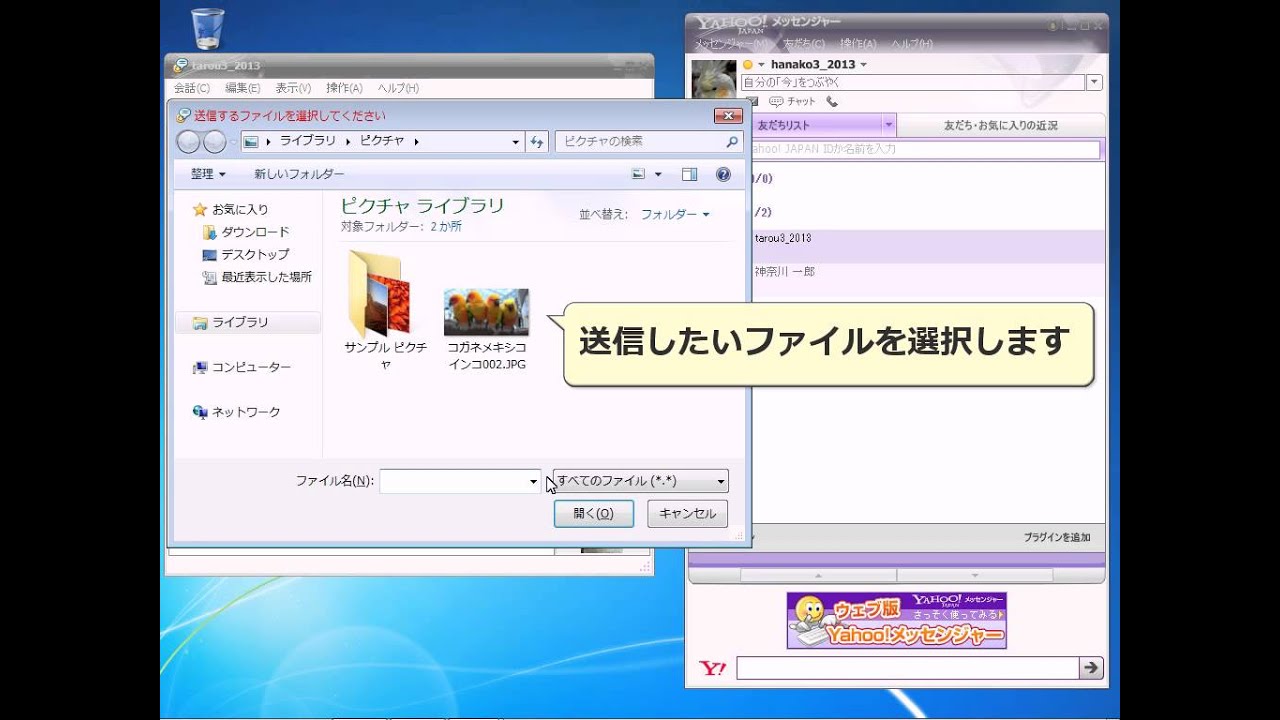Viewport: 1280px width, 720px height.
Task: Expand the file name history dropdown arrow
Action: pyautogui.click(x=534, y=481)
